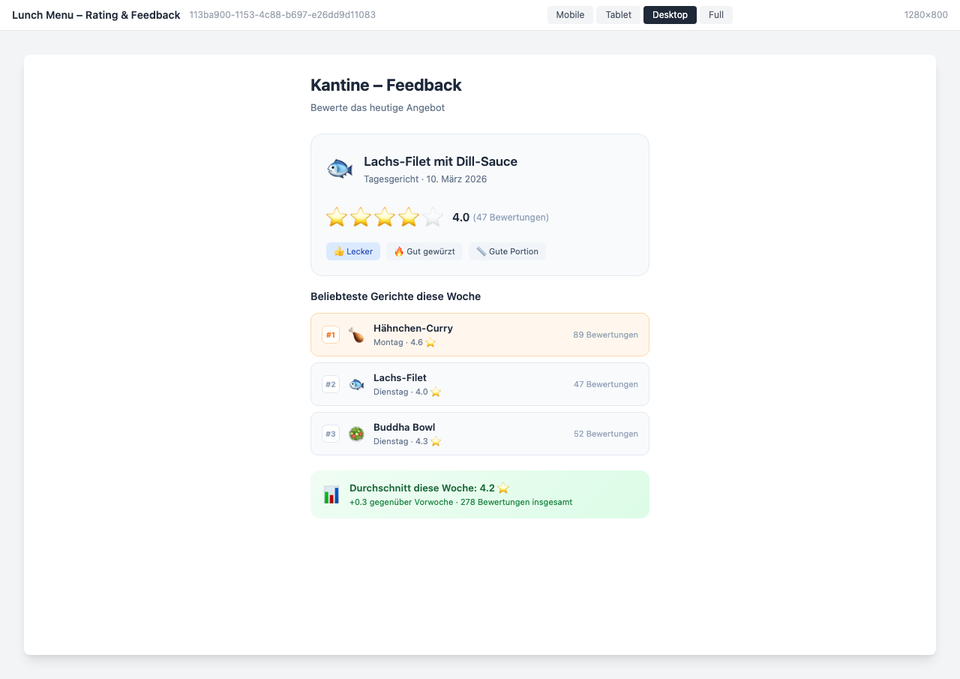
Task: Activate the Gute Portion tag
Action: pos(507,251)
